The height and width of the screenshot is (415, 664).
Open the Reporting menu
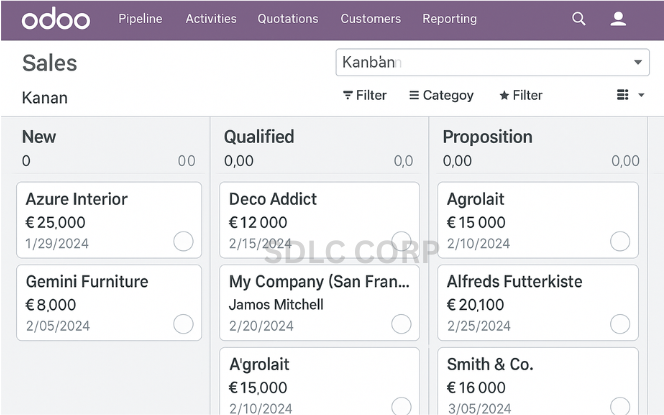coord(449,19)
